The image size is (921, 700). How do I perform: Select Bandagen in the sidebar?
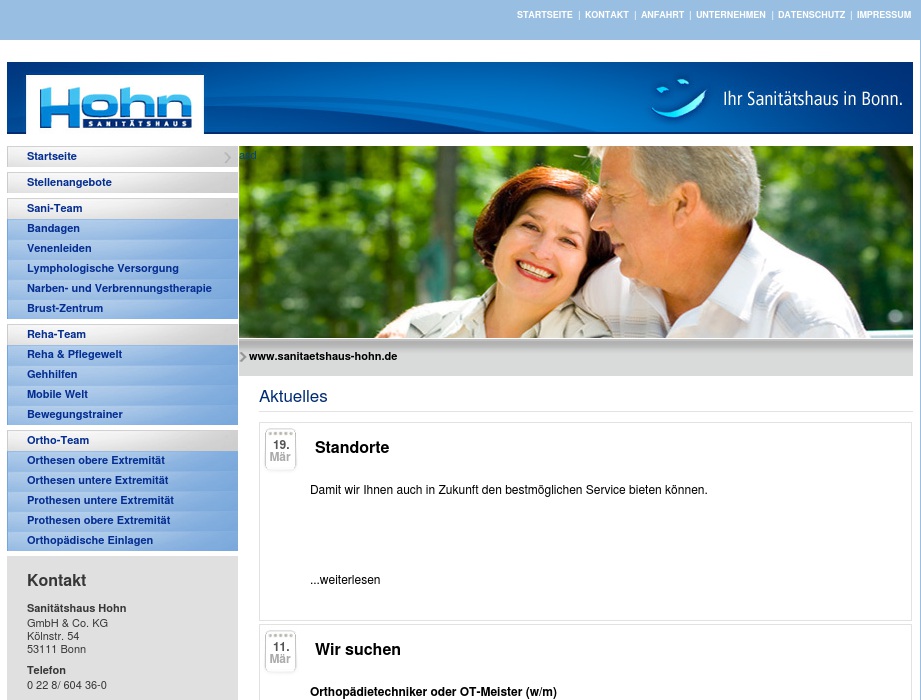[53, 228]
